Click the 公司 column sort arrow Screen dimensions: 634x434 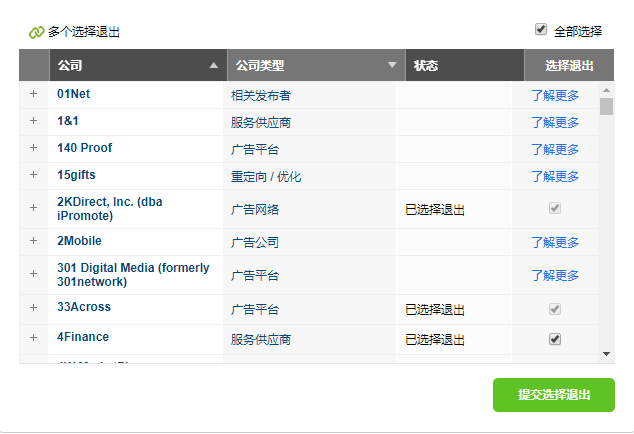[212, 66]
